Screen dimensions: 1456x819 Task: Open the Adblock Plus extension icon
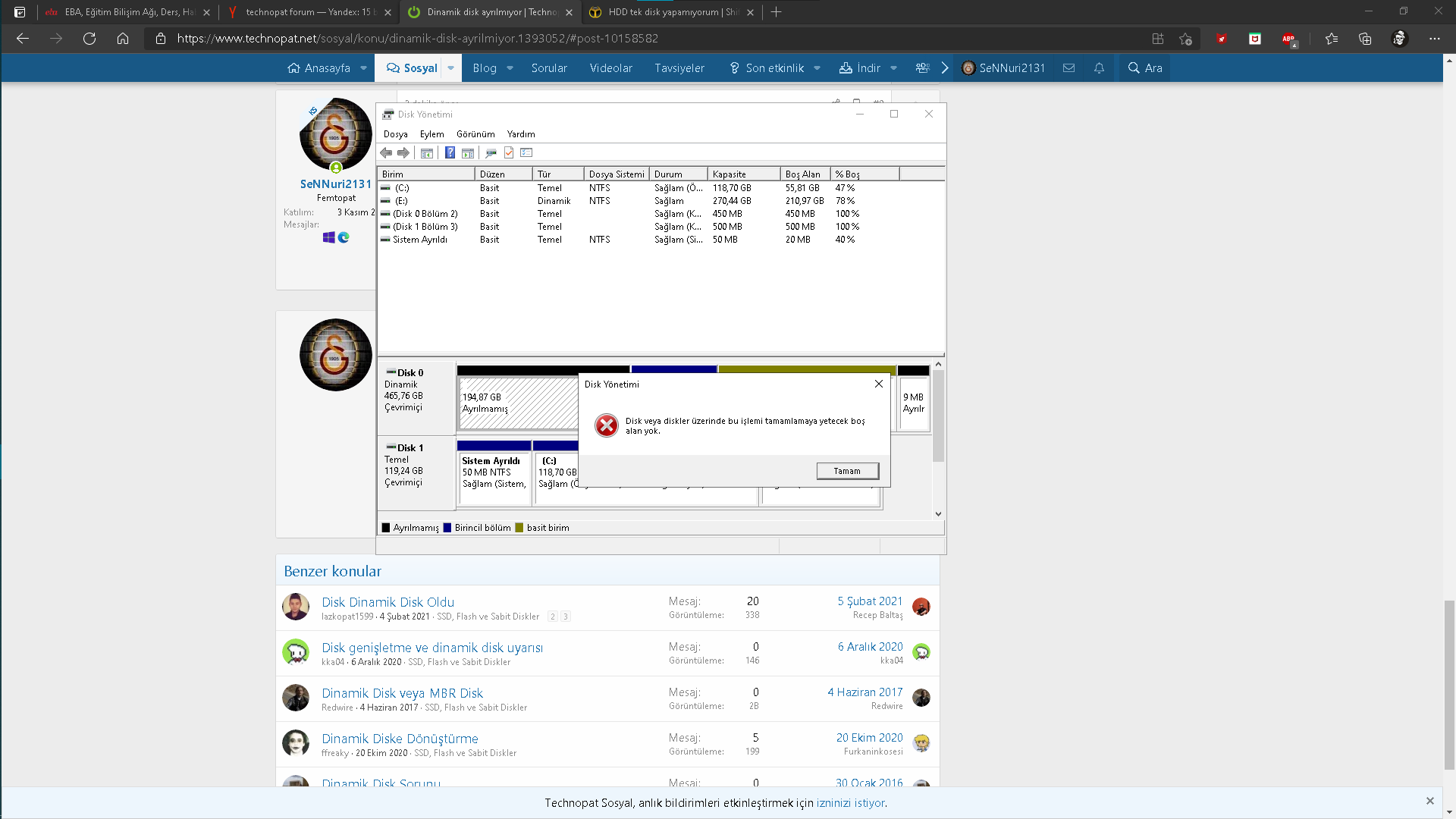(1288, 39)
